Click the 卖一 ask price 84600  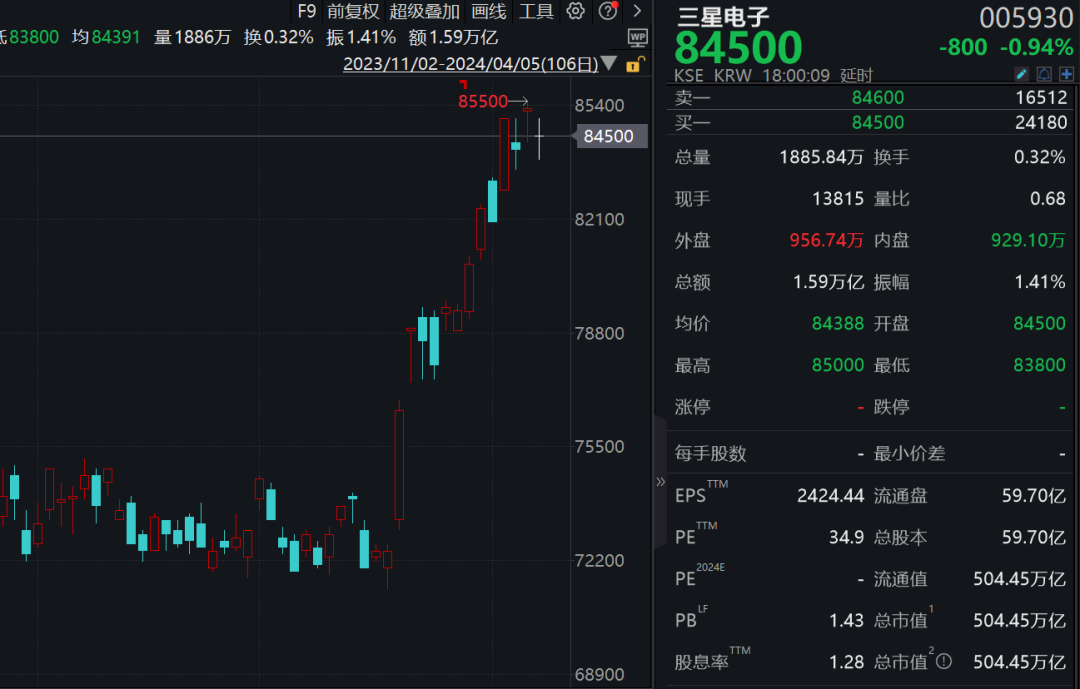tap(878, 98)
